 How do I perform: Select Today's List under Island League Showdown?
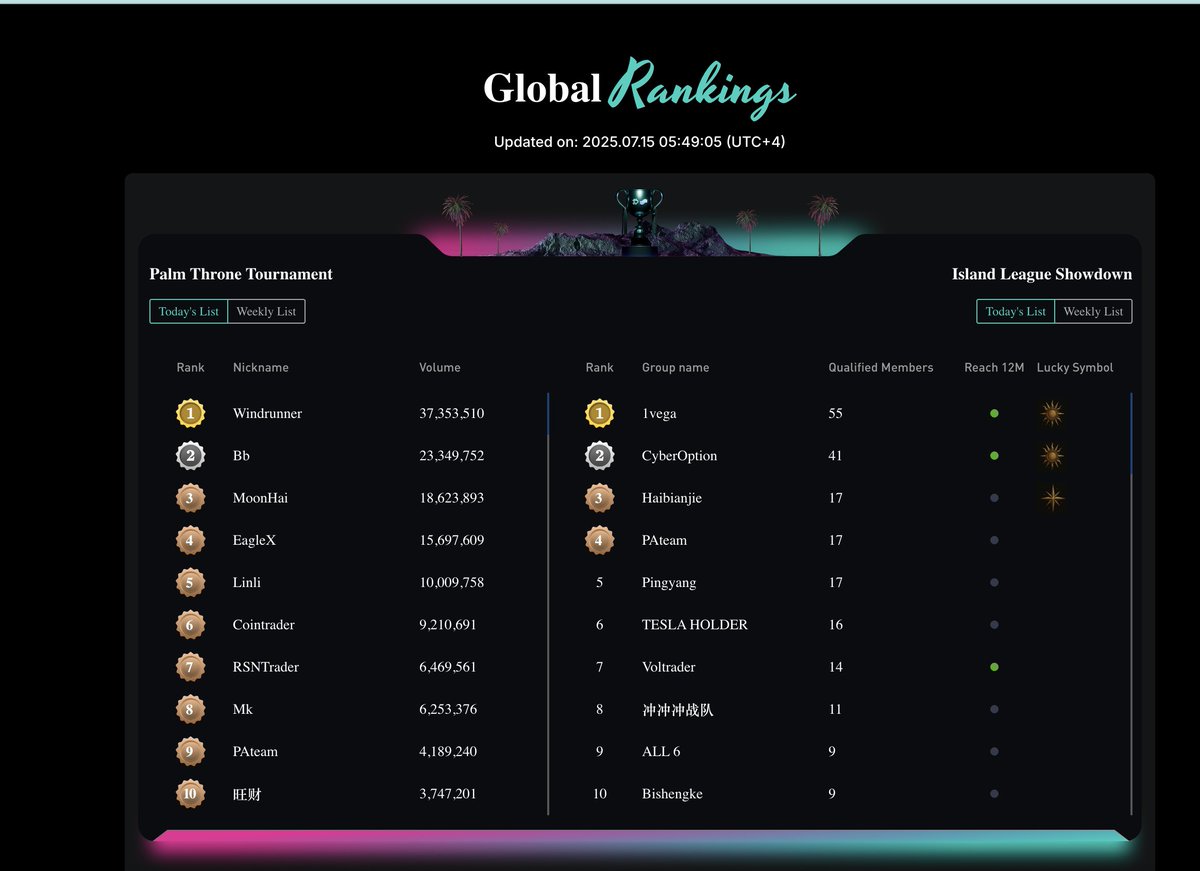(1016, 312)
